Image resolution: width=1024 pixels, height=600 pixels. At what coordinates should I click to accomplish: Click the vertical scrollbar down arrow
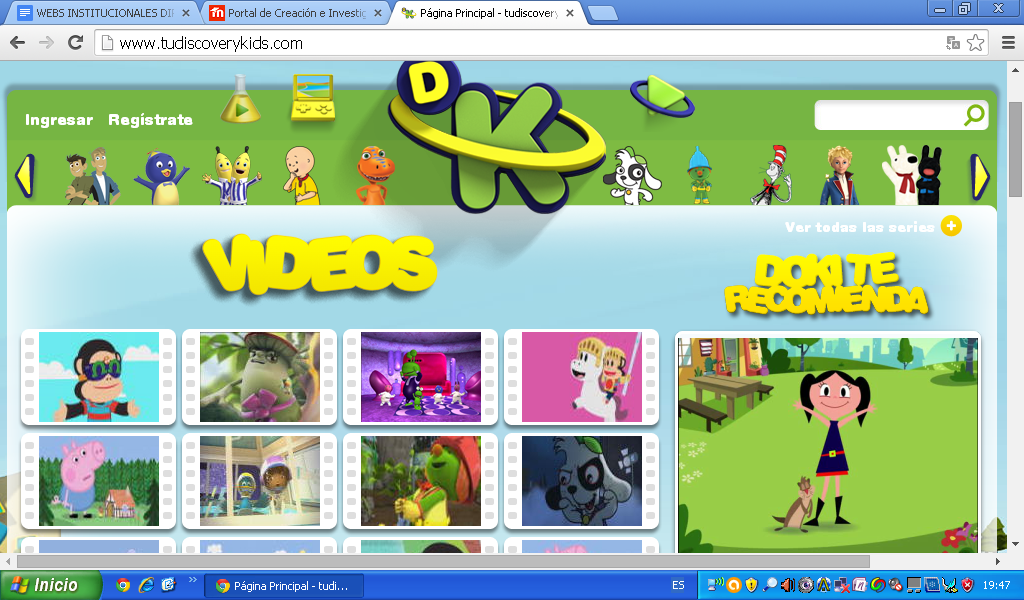1016,543
